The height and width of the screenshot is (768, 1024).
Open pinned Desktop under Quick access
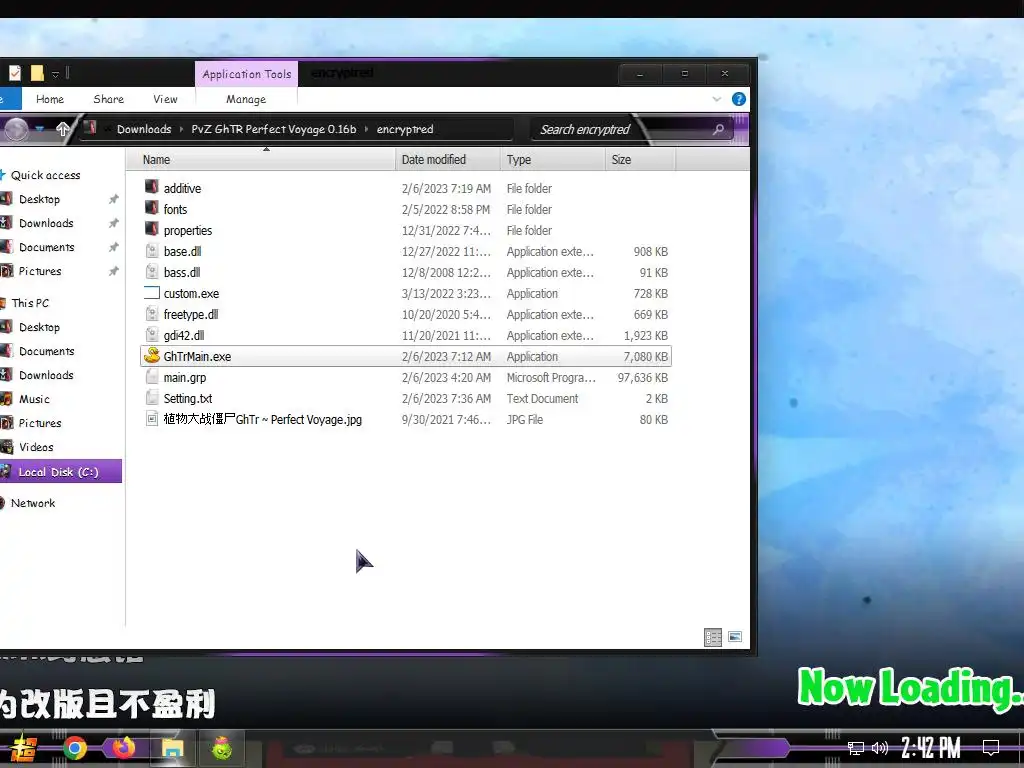click(x=39, y=199)
